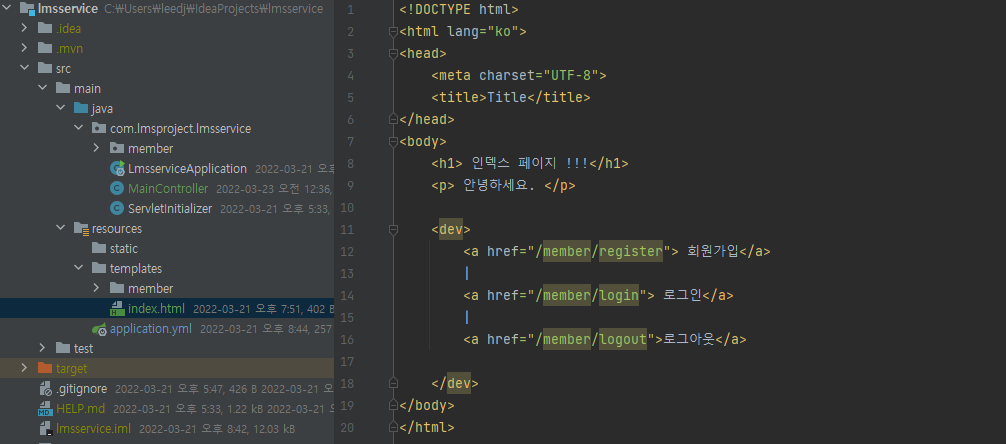The image size is (1006, 444).
Task: Click the blue java source folder icon
Action: (x=80, y=108)
